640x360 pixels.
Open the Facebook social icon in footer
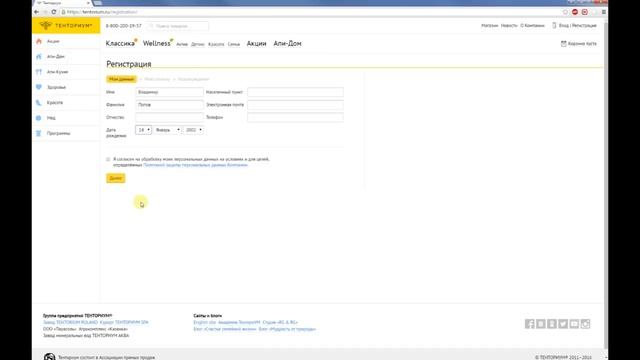(x=529, y=324)
